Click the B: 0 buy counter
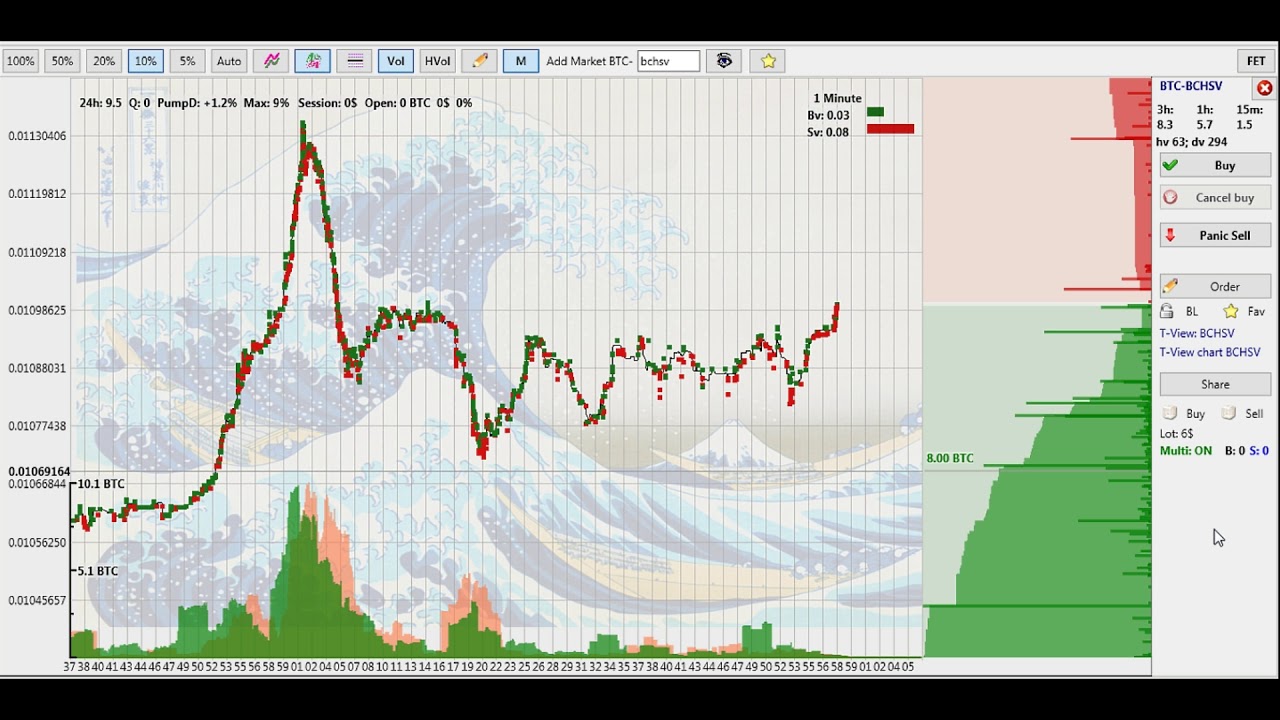Image resolution: width=1280 pixels, height=720 pixels. 1235,451
